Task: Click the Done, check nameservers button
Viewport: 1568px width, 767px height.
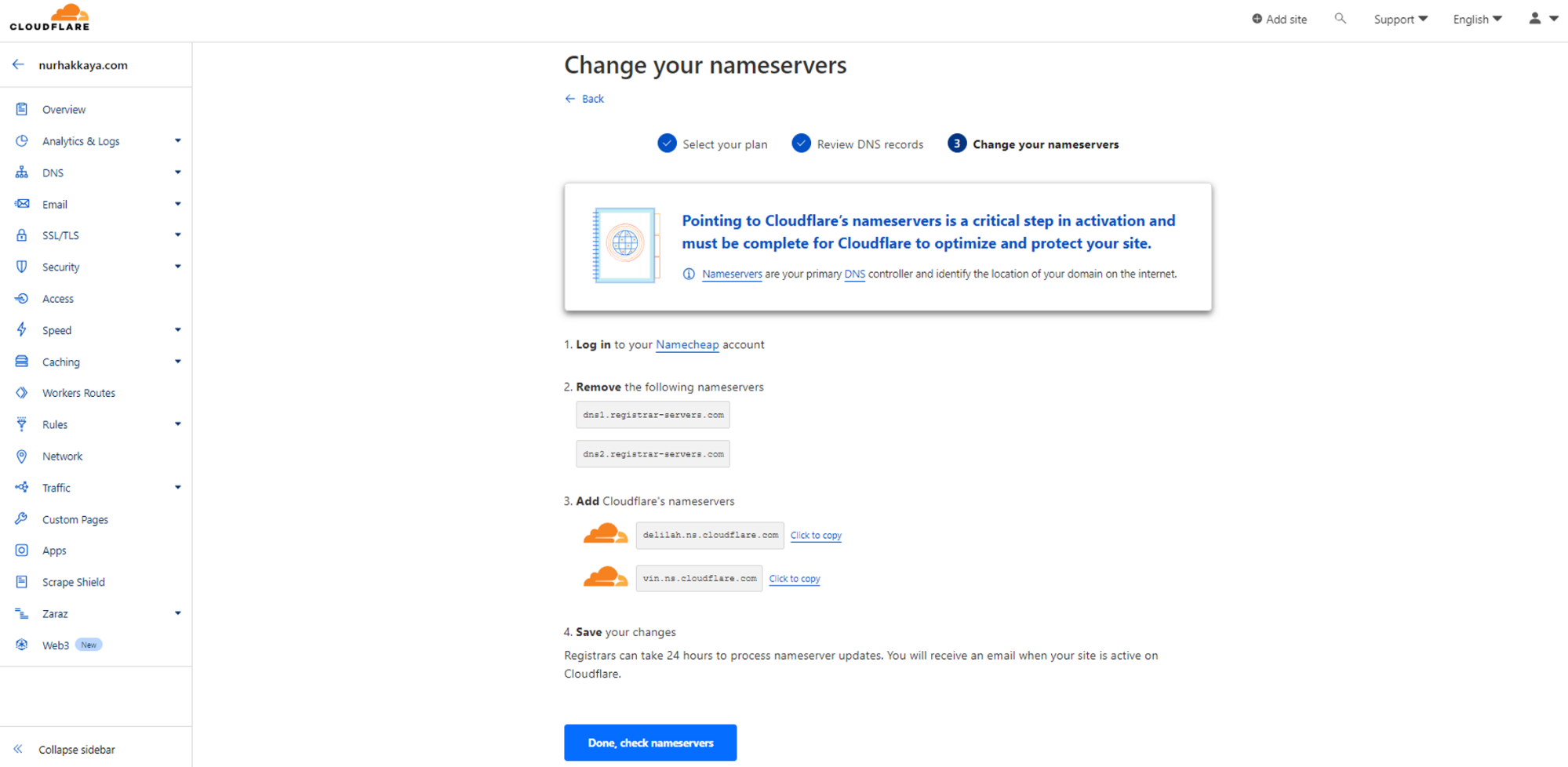Action: 650,742
